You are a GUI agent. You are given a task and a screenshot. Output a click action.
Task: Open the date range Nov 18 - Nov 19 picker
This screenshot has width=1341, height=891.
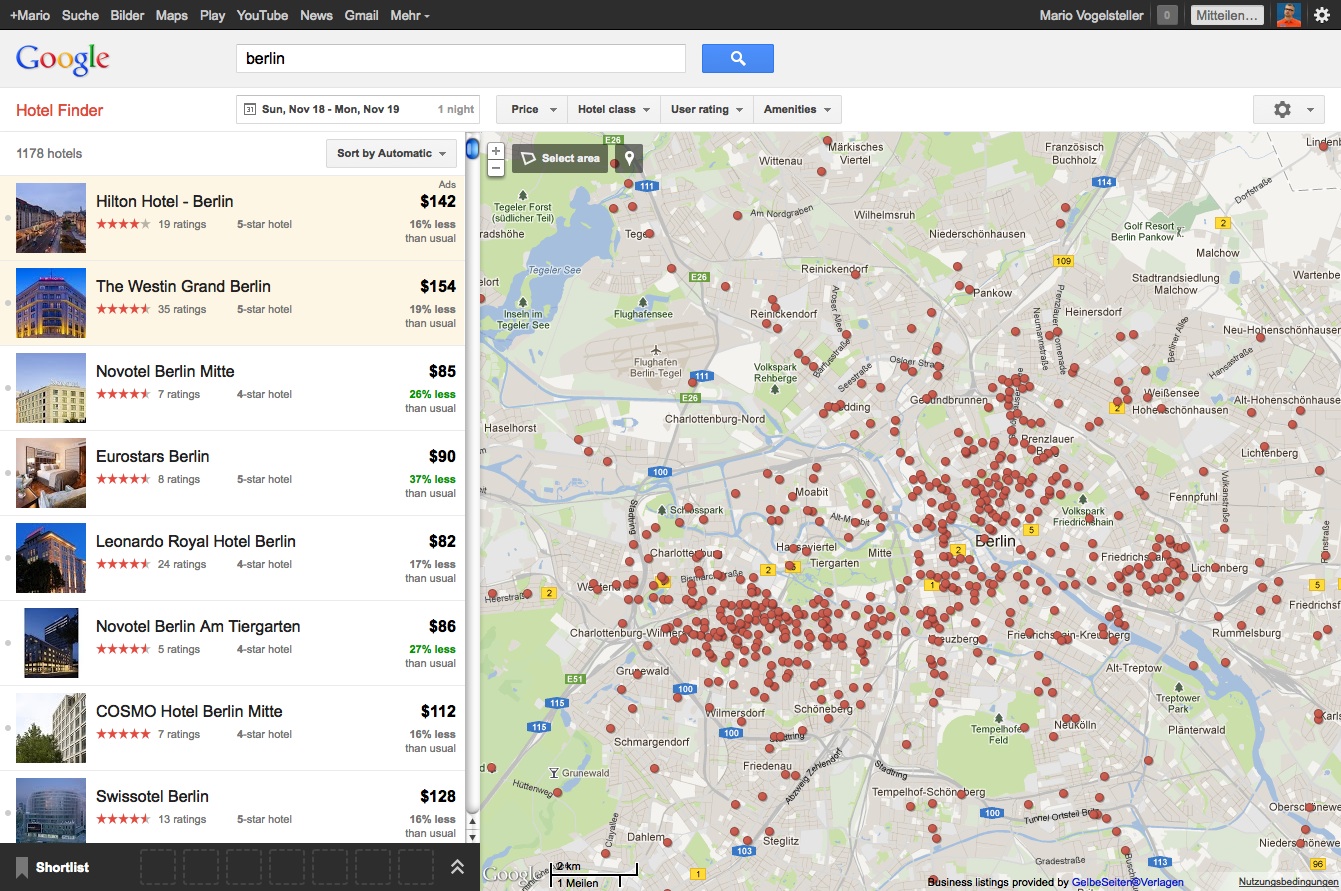point(358,109)
